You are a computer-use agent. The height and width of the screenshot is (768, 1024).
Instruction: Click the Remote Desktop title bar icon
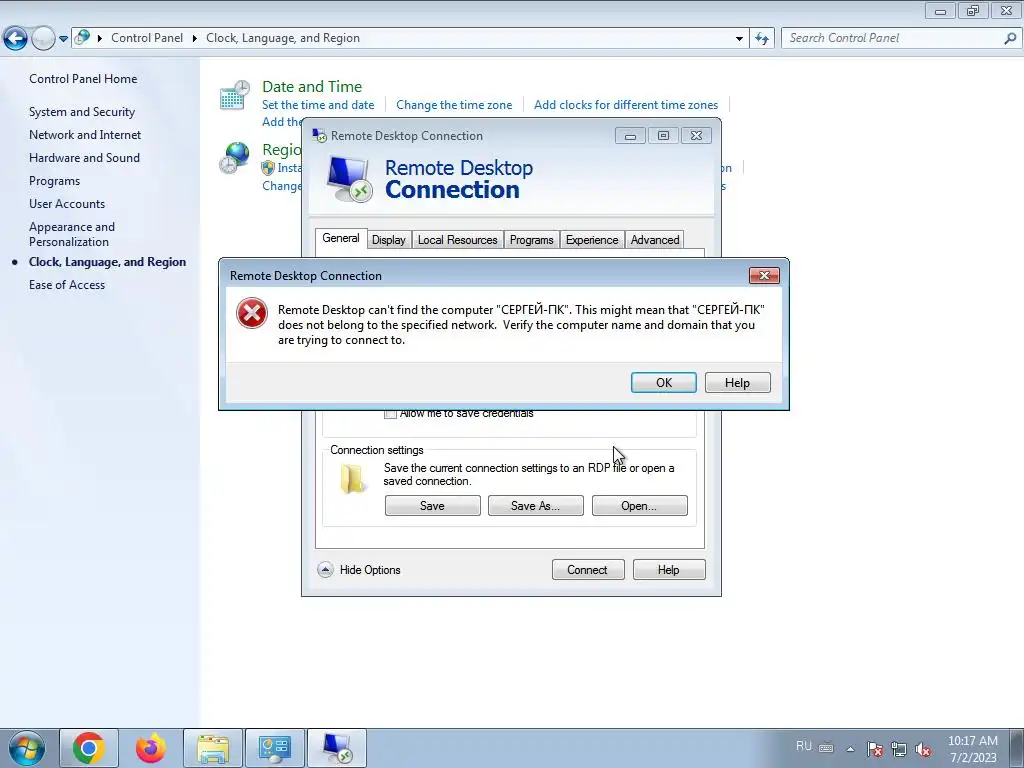[x=319, y=136]
